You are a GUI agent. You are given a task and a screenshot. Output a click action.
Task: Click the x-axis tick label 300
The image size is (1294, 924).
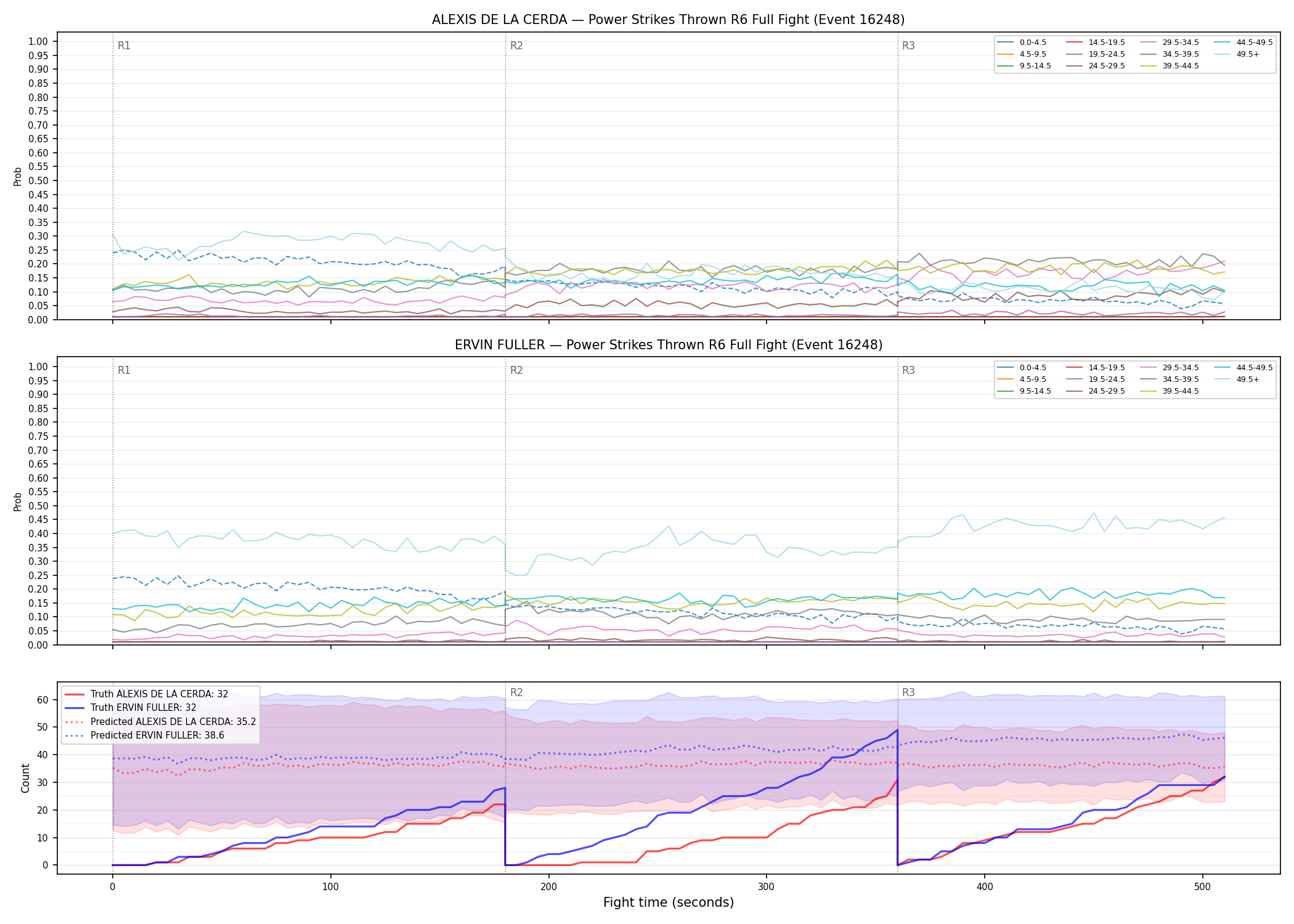(767, 886)
